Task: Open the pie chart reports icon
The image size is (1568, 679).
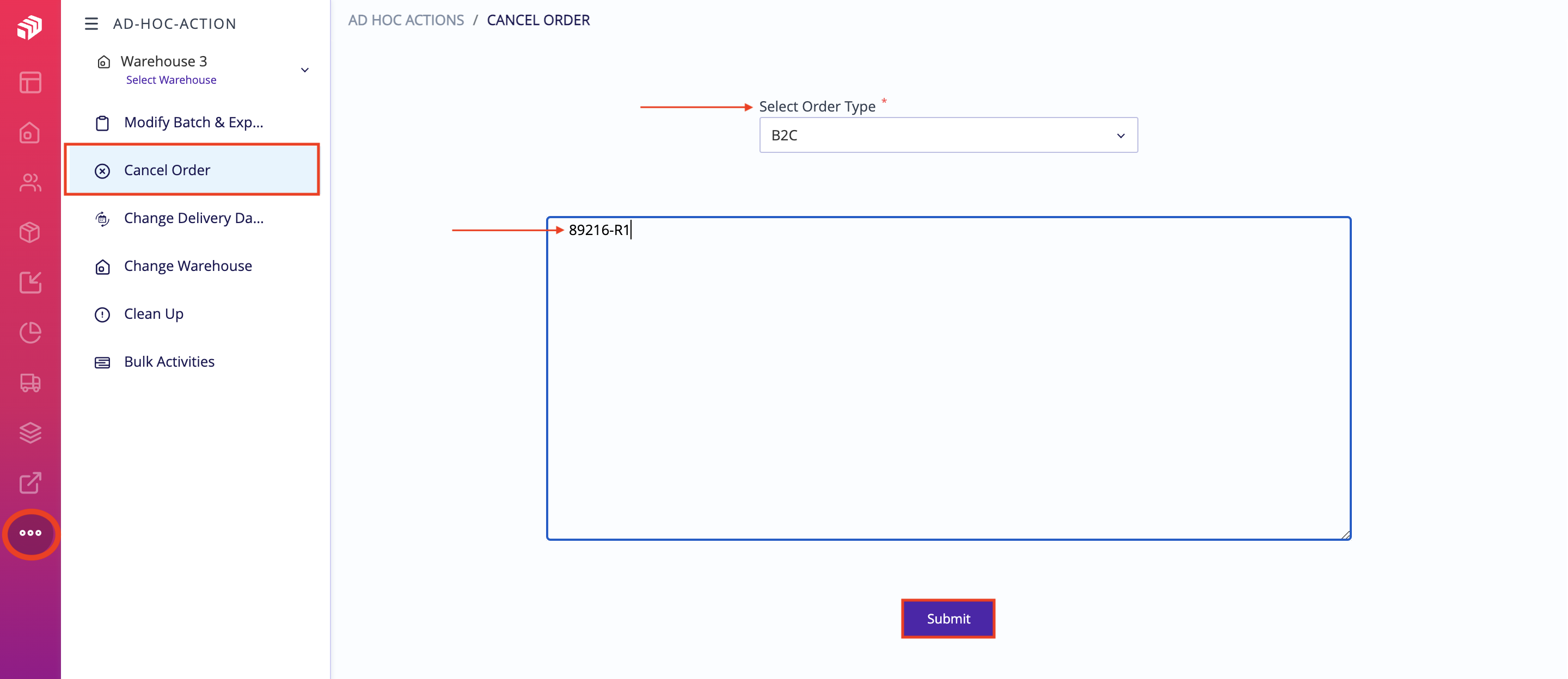Action: pos(30,332)
